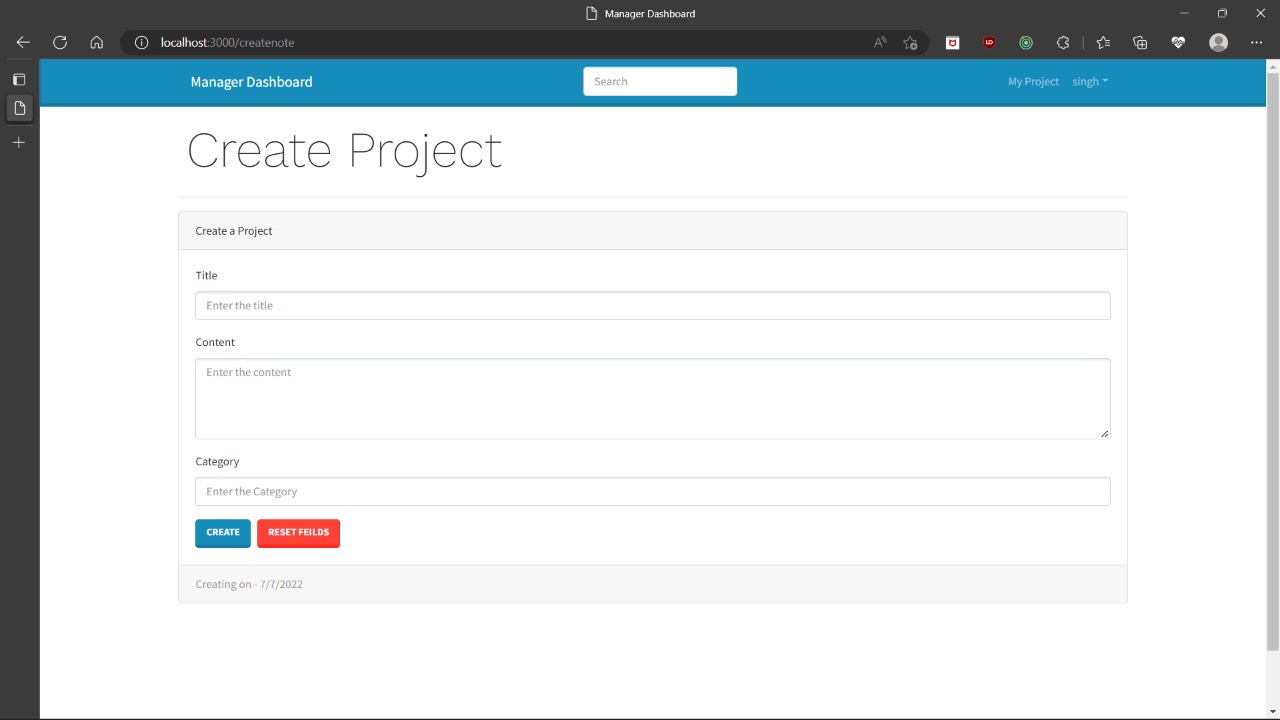The width and height of the screenshot is (1280, 720).
Task: Open the uBlock Origin extension
Action: 989,42
